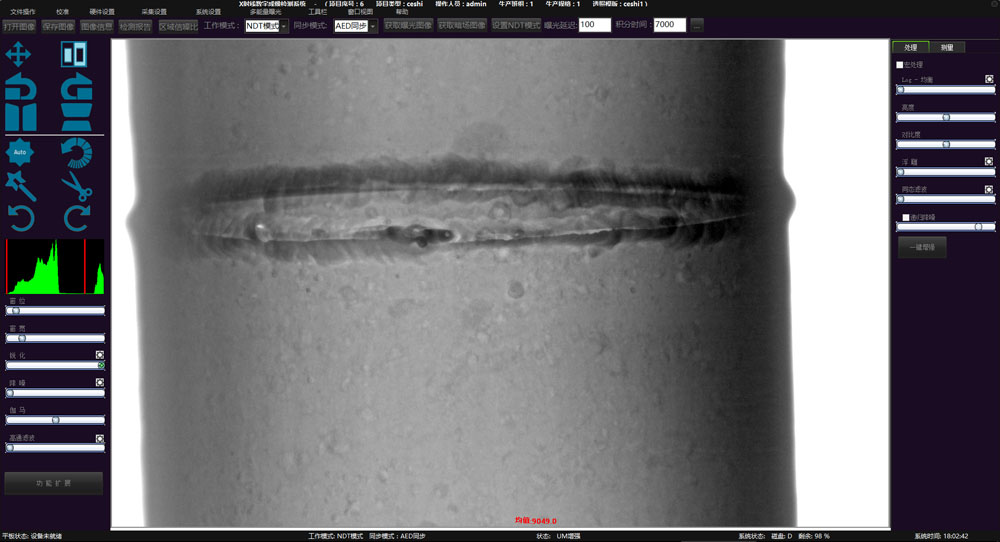The image size is (1000, 542).
Task: Click the 伽马 gamma slider
Action: coord(55,420)
